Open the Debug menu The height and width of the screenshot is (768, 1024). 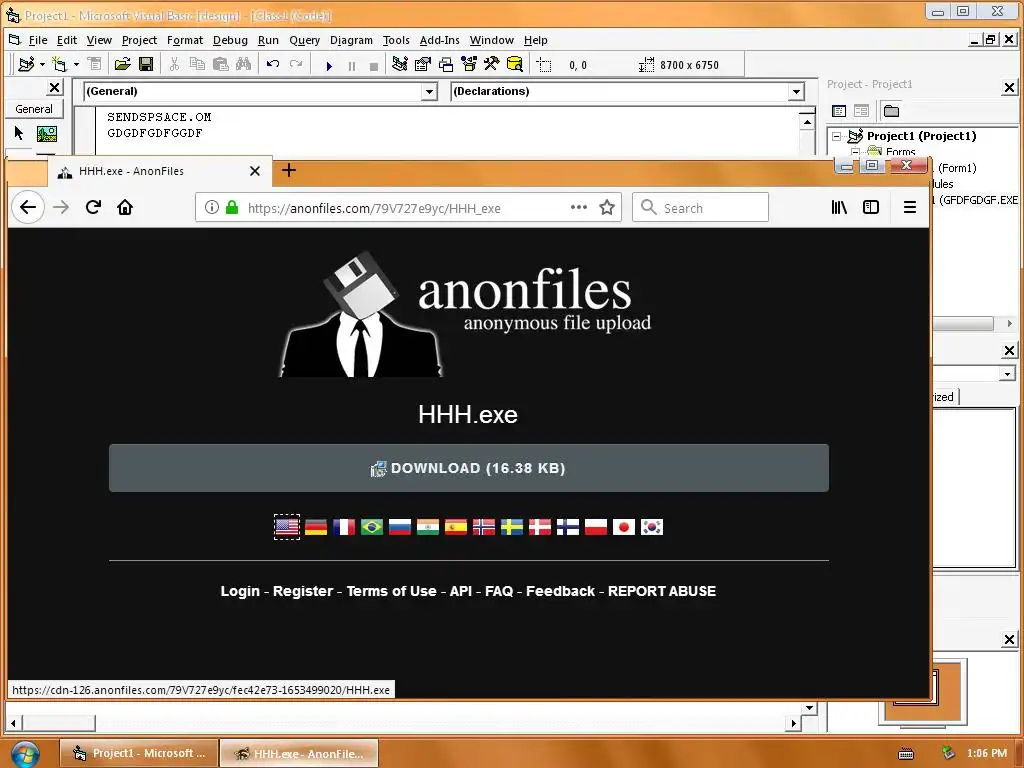coord(230,40)
